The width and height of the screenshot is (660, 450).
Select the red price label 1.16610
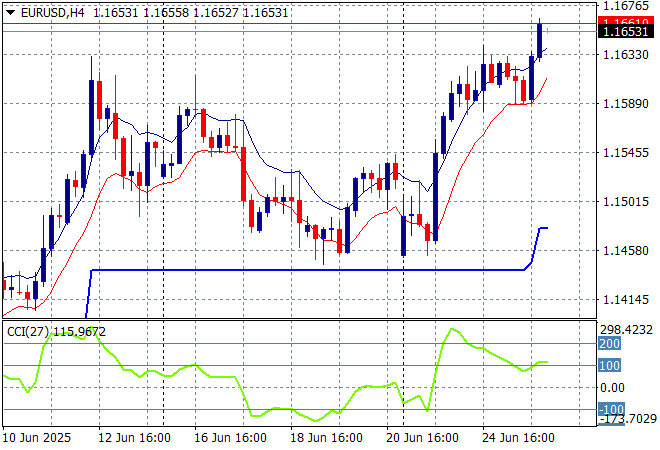point(626,22)
